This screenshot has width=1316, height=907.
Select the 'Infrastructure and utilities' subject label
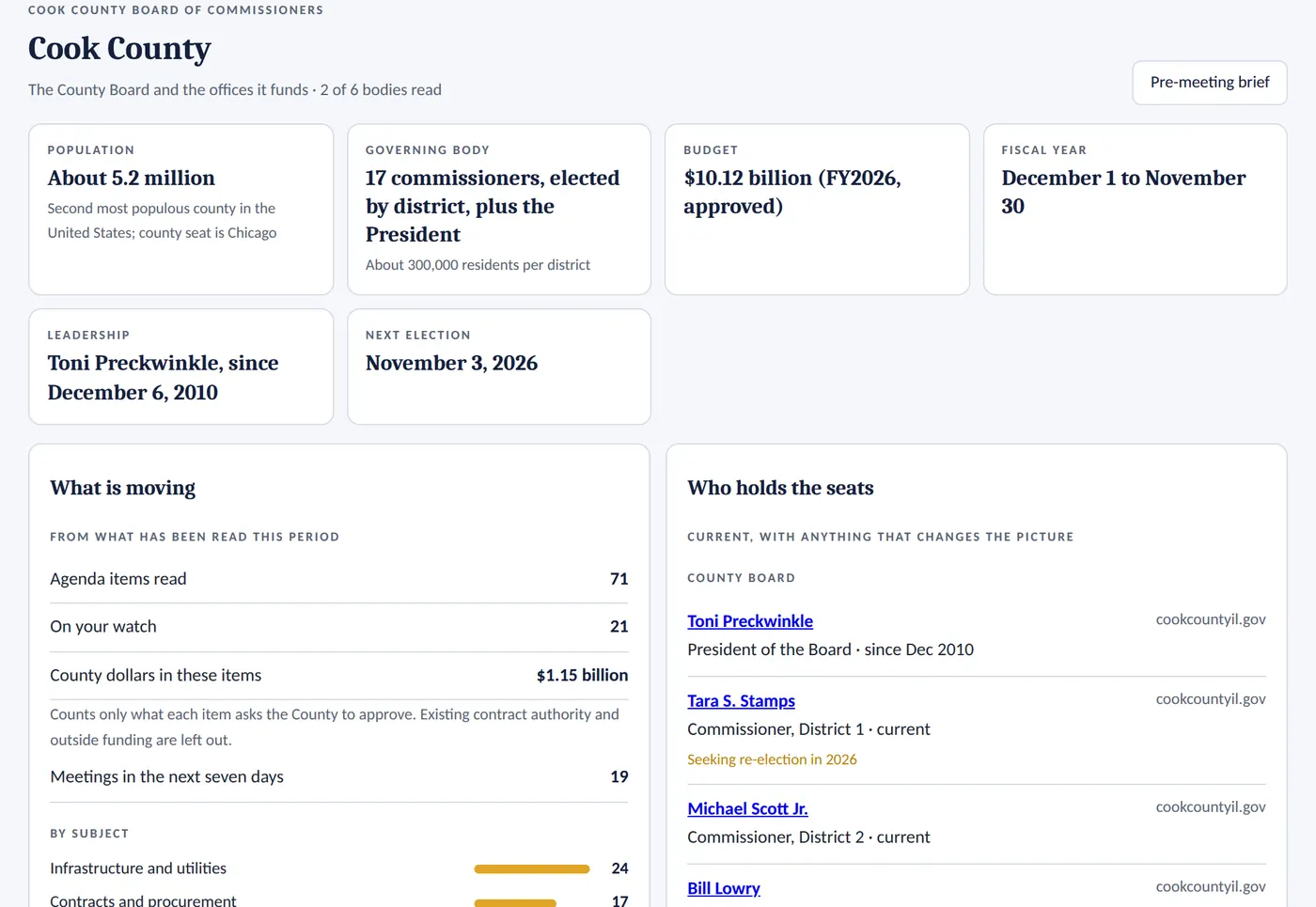pyautogui.click(x=138, y=868)
